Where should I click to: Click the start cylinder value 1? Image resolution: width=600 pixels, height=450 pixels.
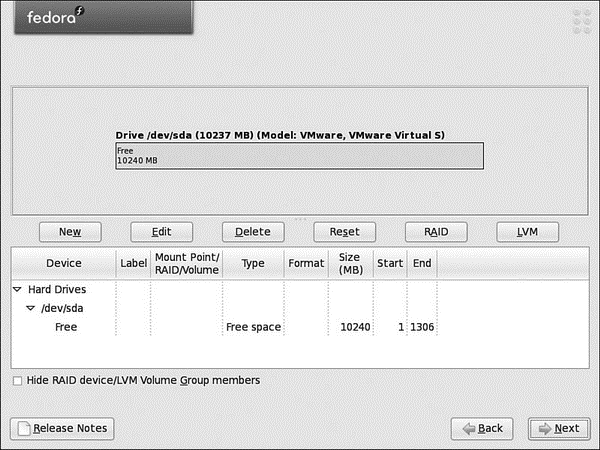tap(401, 327)
